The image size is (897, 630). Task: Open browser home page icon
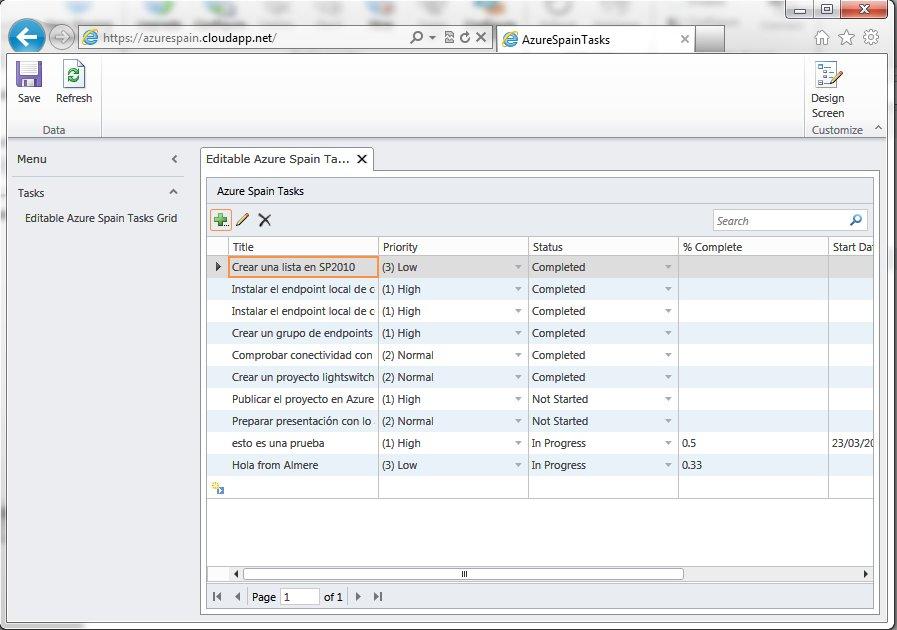(x=821, y=38)
